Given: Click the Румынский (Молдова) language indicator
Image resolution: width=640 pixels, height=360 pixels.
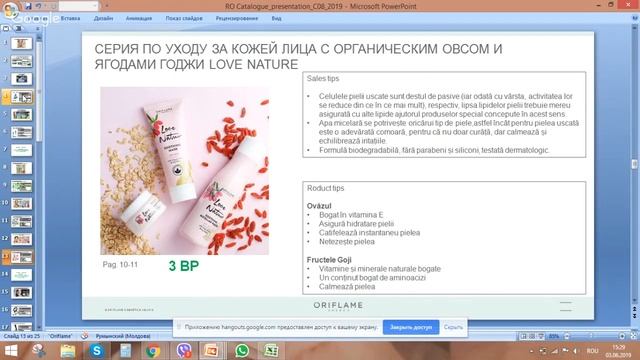Looking at the screenshot, I should pyautogui.click(x=123, y=336).
